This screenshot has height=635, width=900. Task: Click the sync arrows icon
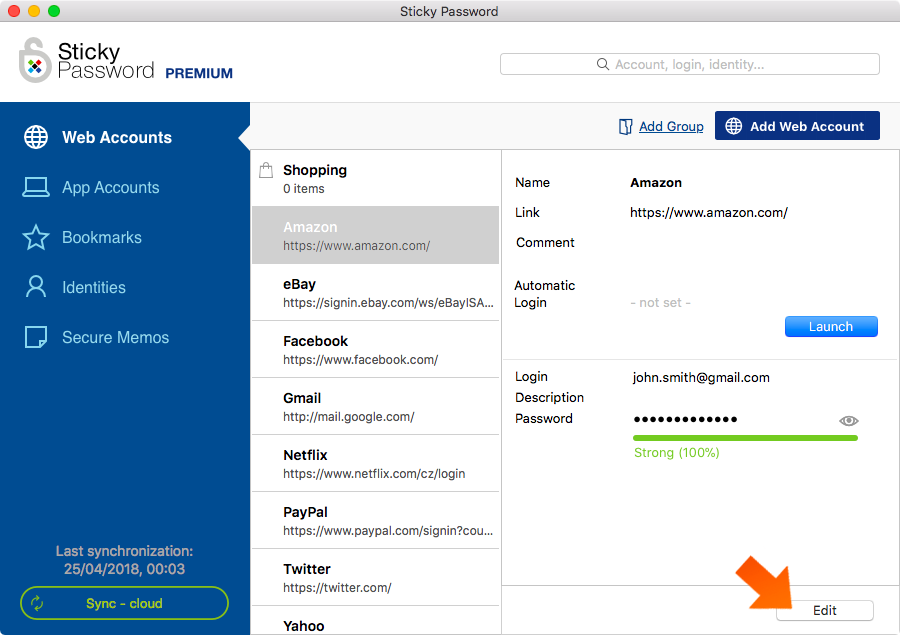pyautogui.click(x=37, y=603)
